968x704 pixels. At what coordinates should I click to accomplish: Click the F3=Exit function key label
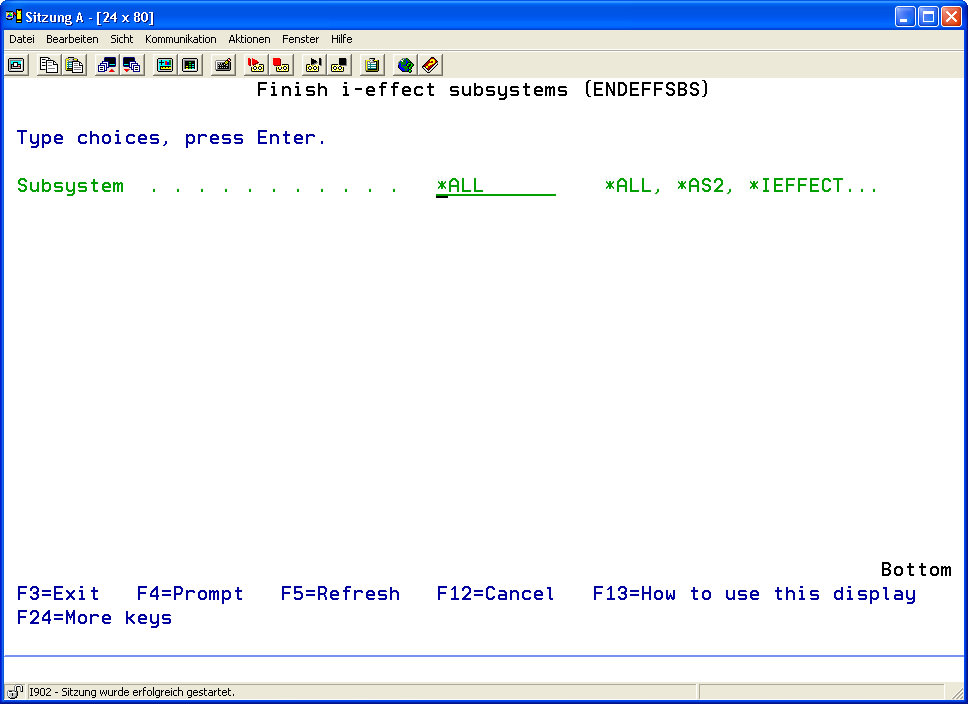(x=58, y=594)
